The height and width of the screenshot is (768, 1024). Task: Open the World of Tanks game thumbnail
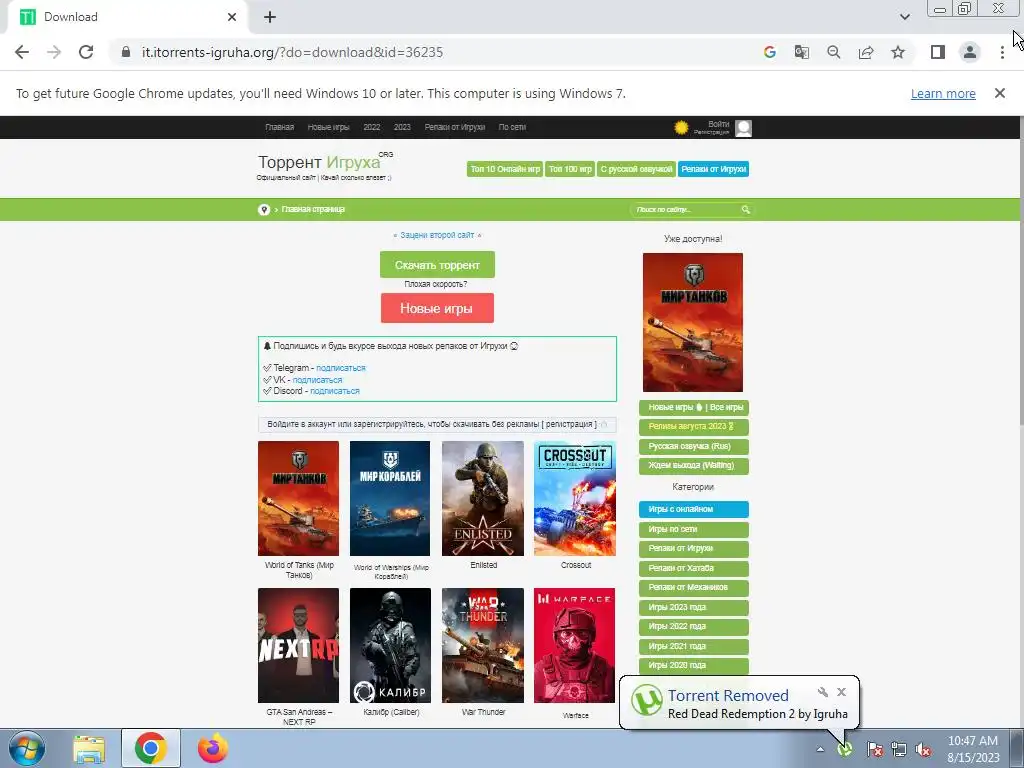tap(298, 498)
